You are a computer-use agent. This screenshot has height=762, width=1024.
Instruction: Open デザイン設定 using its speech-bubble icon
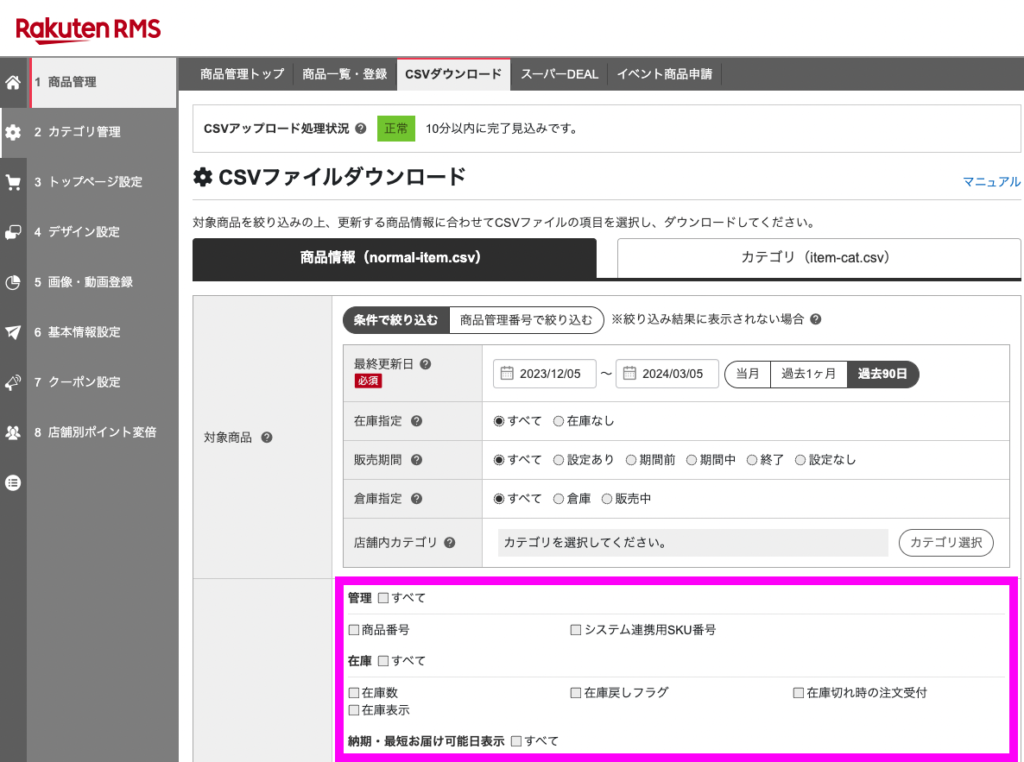point(11,232)
